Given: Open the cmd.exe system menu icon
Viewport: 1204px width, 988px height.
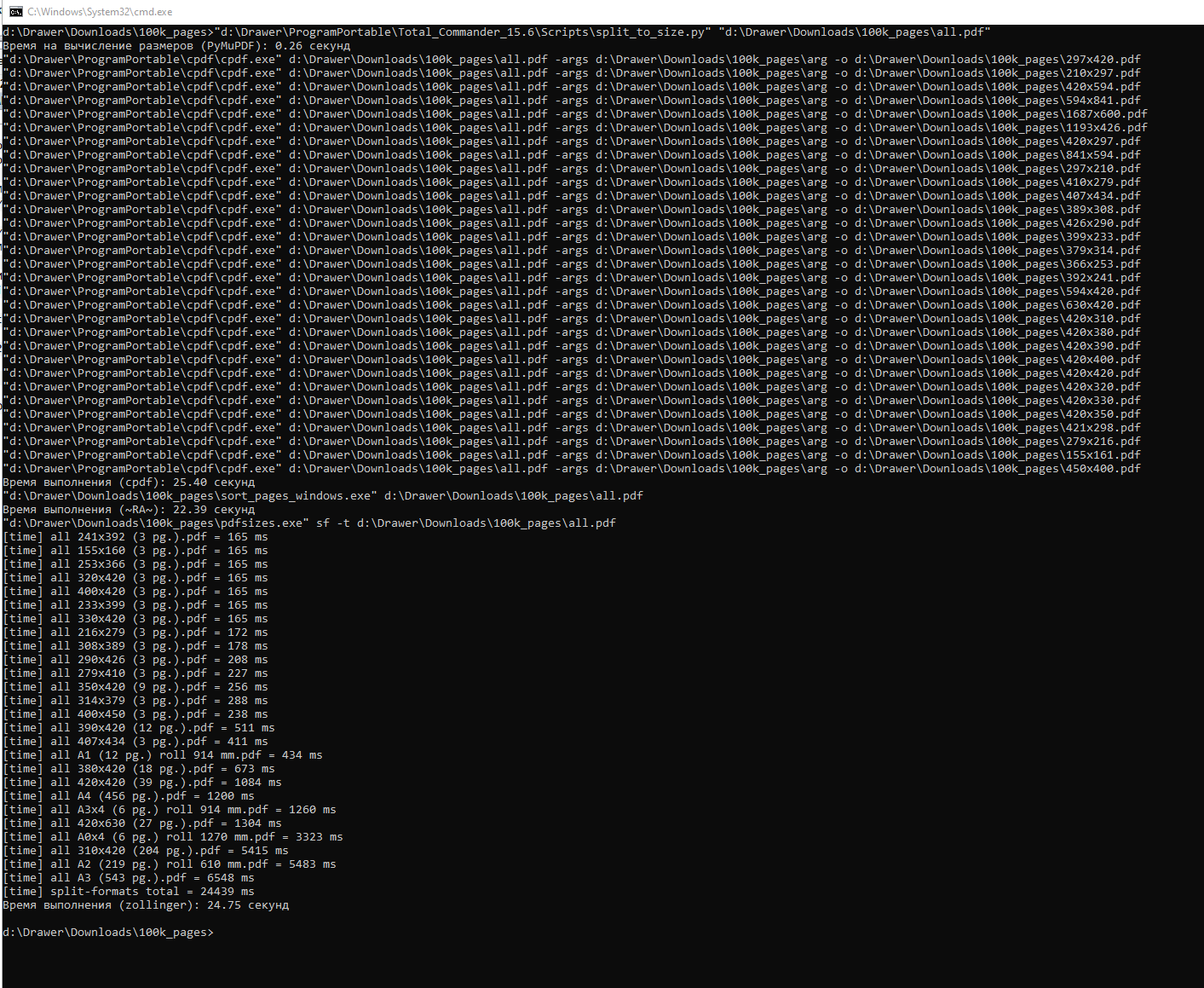Looking at the screenshot, I should 16,12.
